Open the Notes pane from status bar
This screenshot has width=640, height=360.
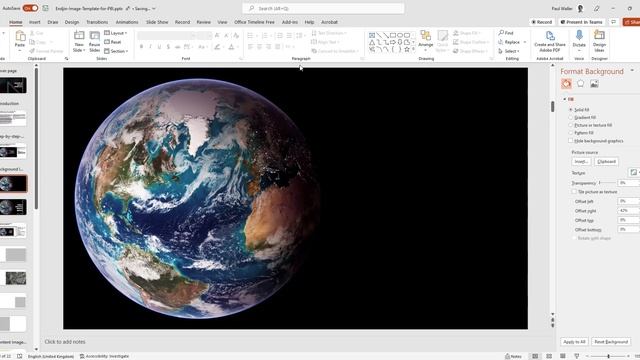click(513, 356)
